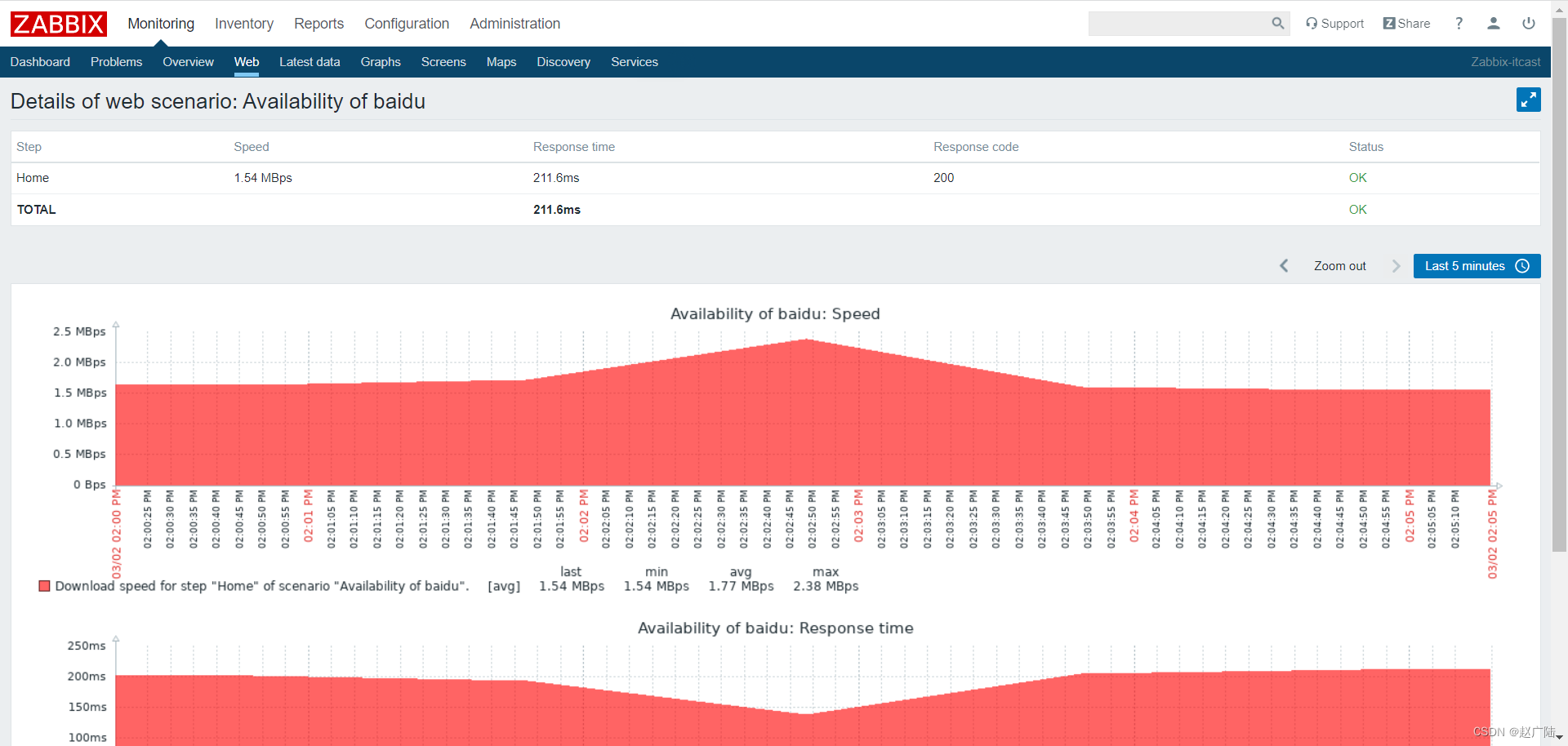
Task: Click the avg 1.77 MBps legend value
Action: 741,586
